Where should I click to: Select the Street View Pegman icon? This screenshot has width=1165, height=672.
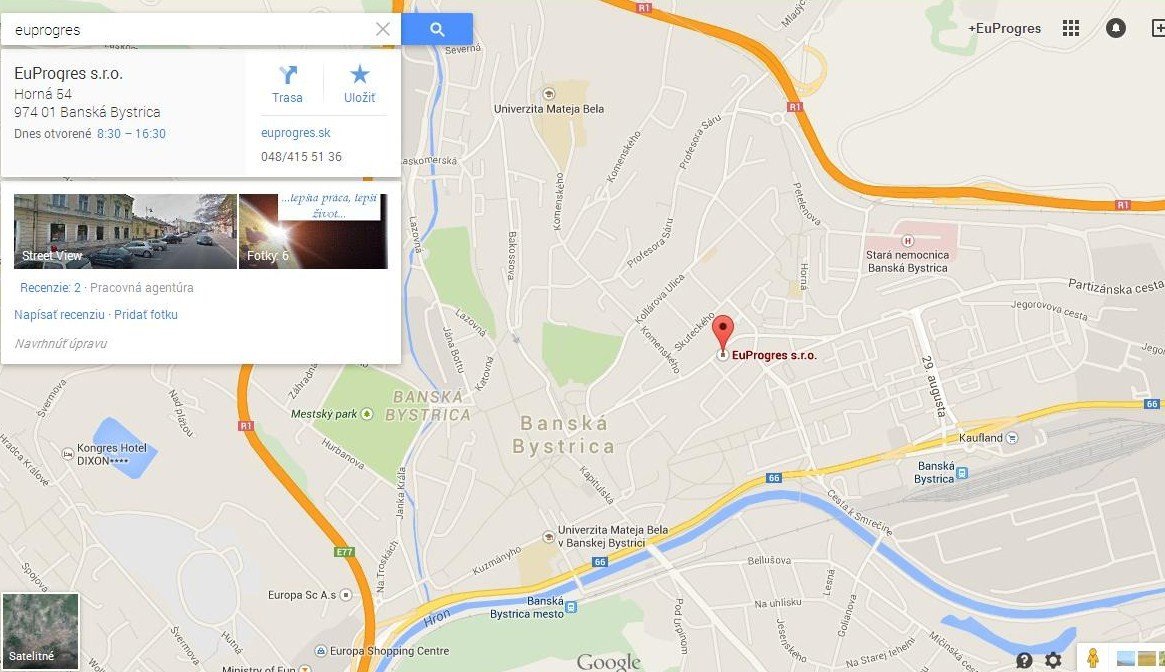point(1093,658)
